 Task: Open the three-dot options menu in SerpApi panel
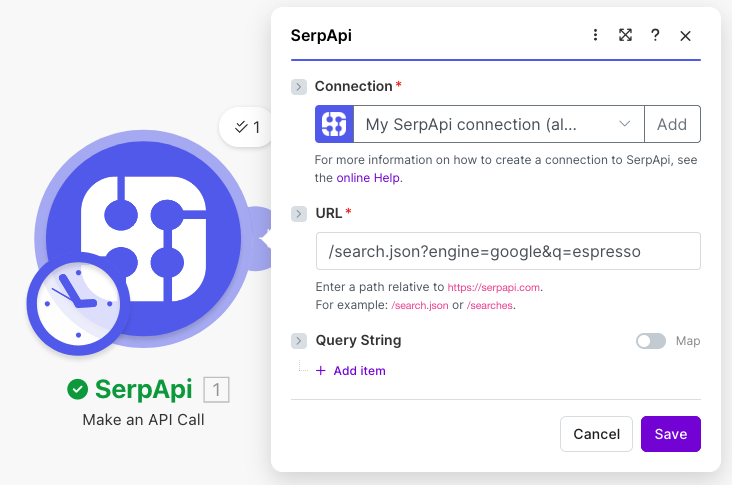pos(595,35)
